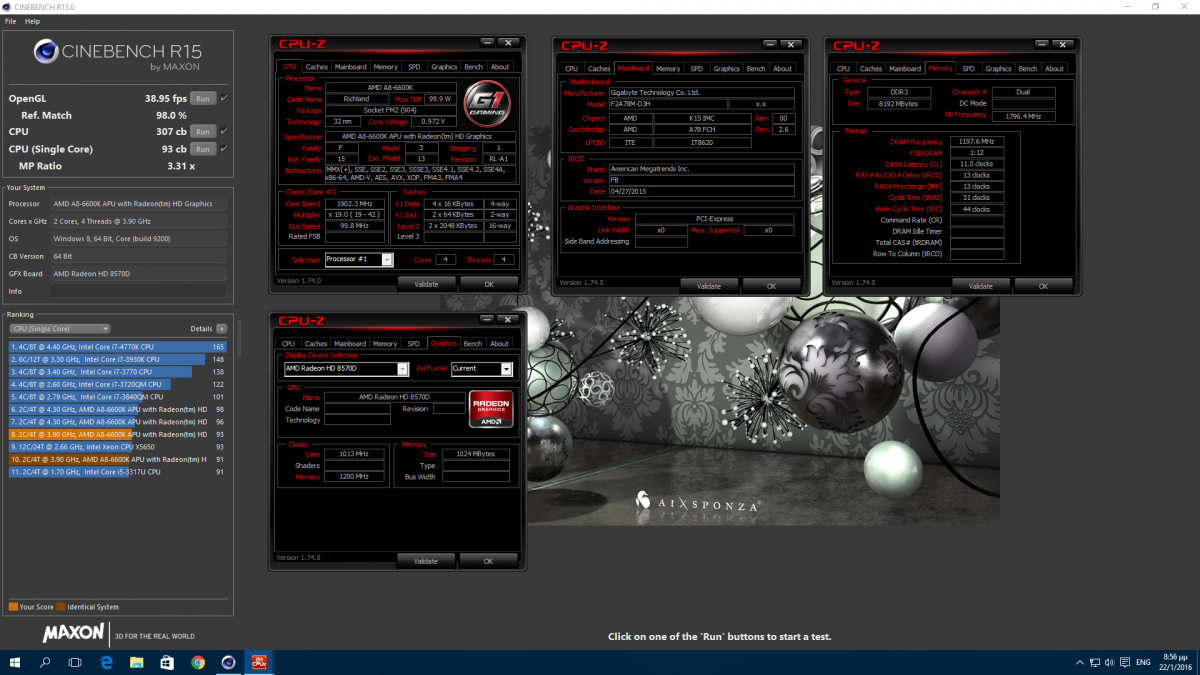Select ranking row Intel Core i7-3770 CPU
The image size is (1200, 675).
[118, 371]
